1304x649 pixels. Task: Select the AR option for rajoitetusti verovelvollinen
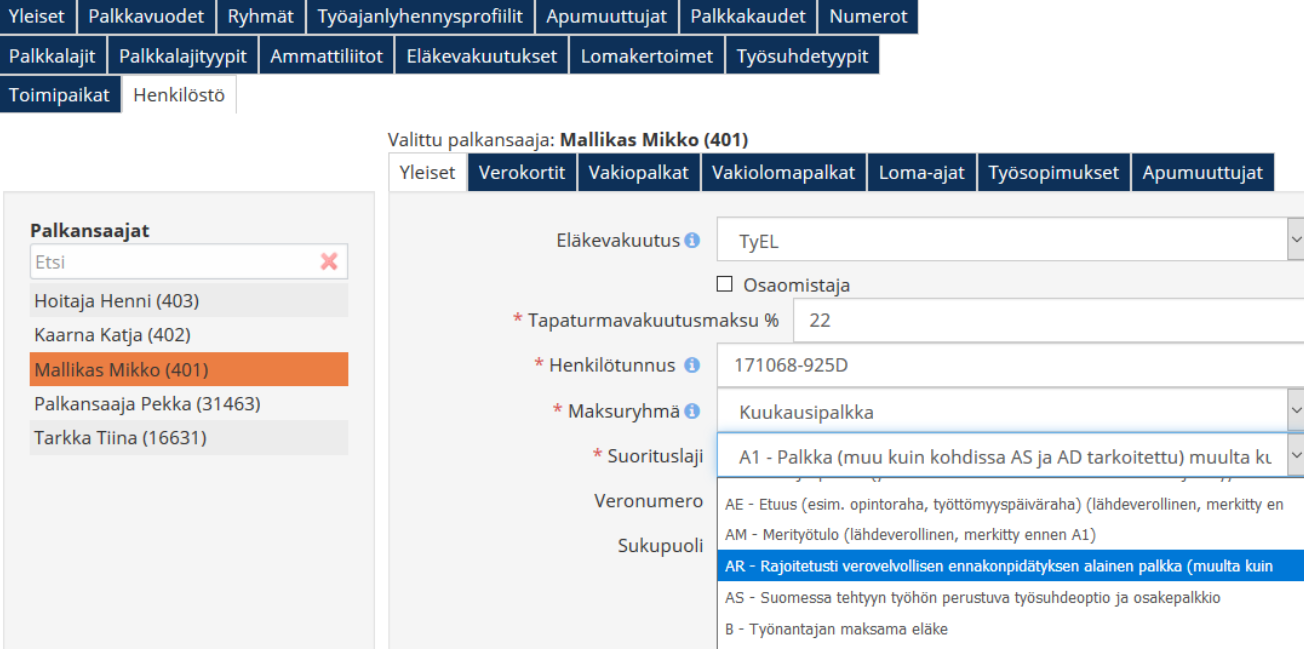[x=1000, y=566]
